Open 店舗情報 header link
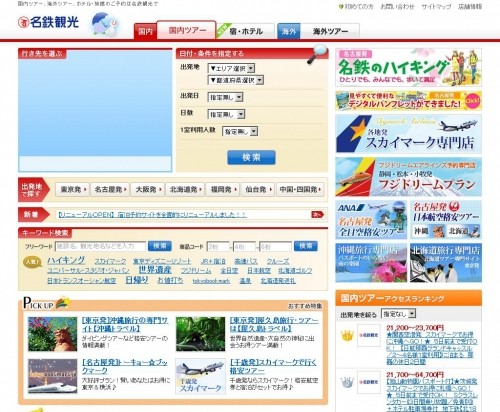 pos(470,6)
